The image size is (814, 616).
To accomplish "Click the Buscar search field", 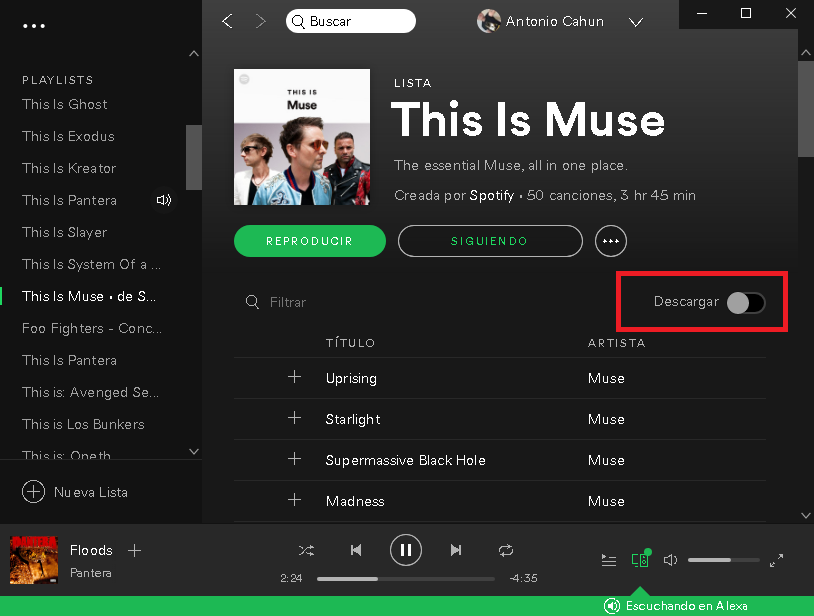I will click(x=350, y=21).
